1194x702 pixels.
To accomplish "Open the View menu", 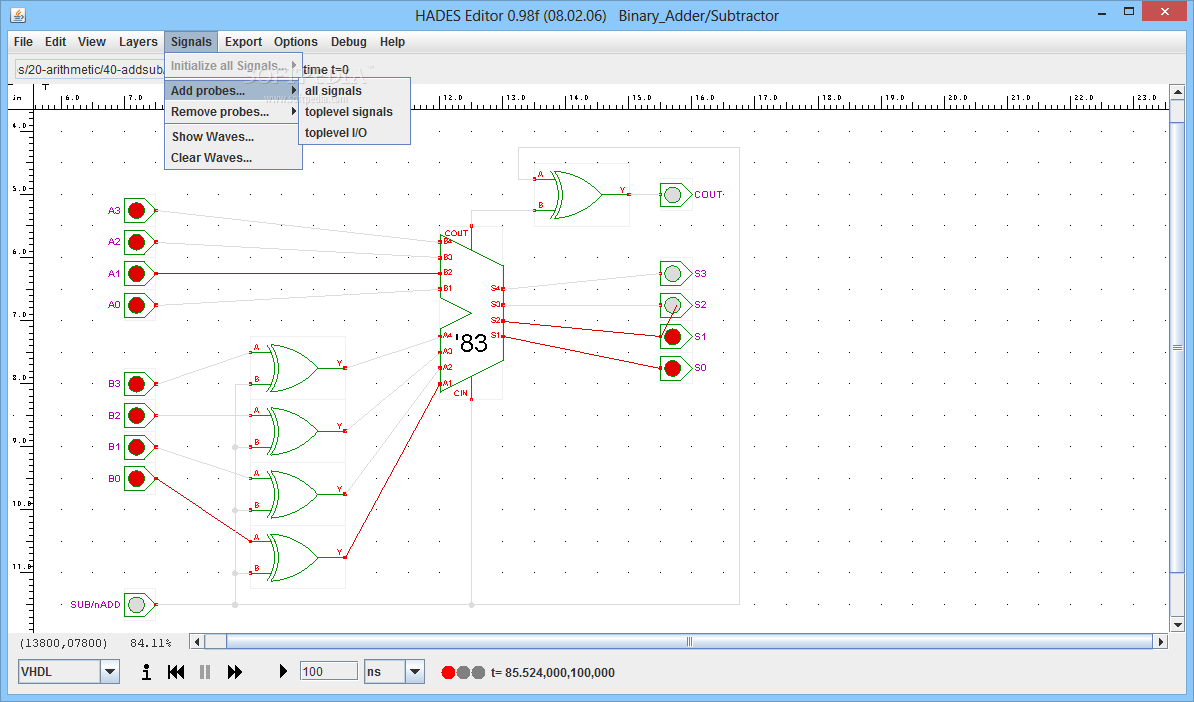I will (91, 42).
